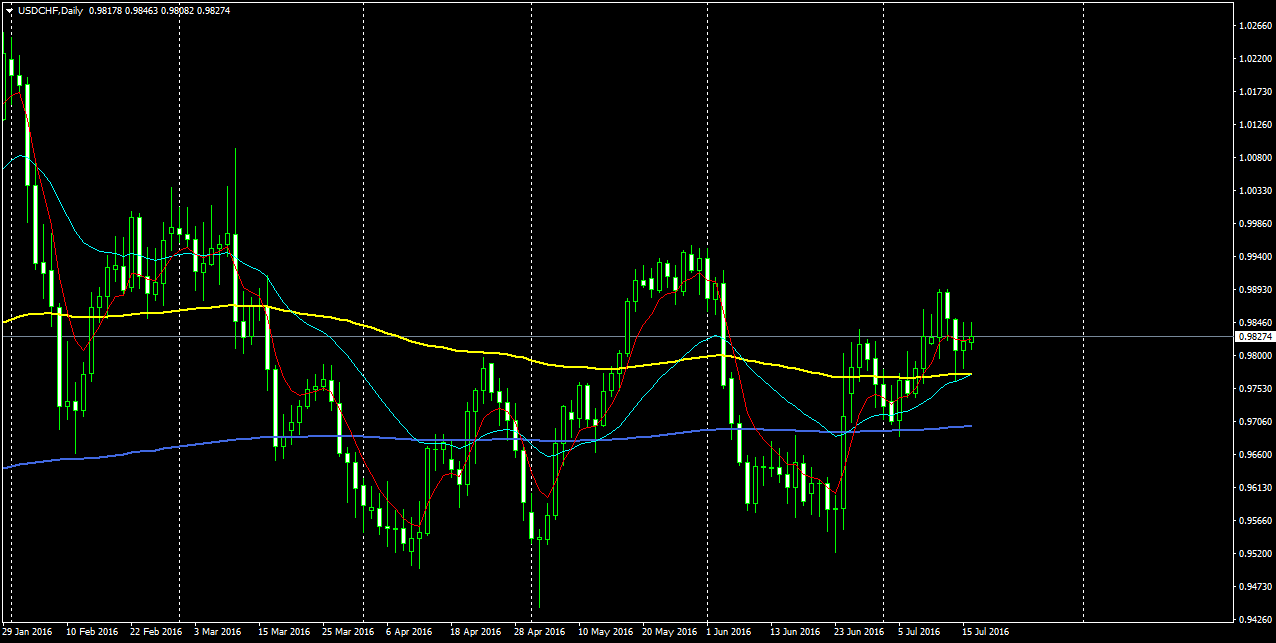Screen dimensions: 1276x643
Task: Click the 10 May 2016 date label
Action: [606, 632]
